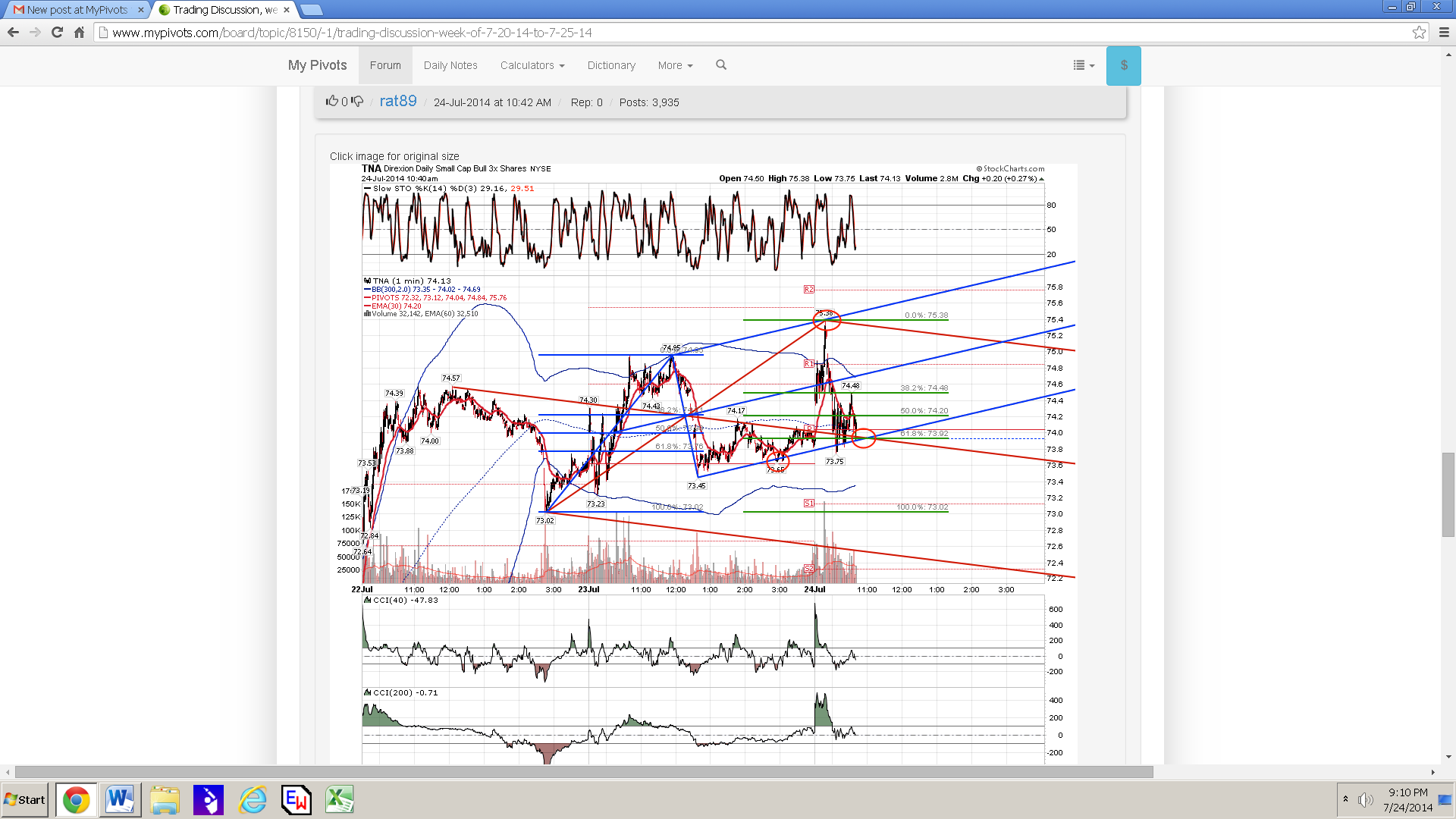Viewport: 1456px width, 819px height.
Task: Open the file explorer folder in taskbar
Action: 165,800
